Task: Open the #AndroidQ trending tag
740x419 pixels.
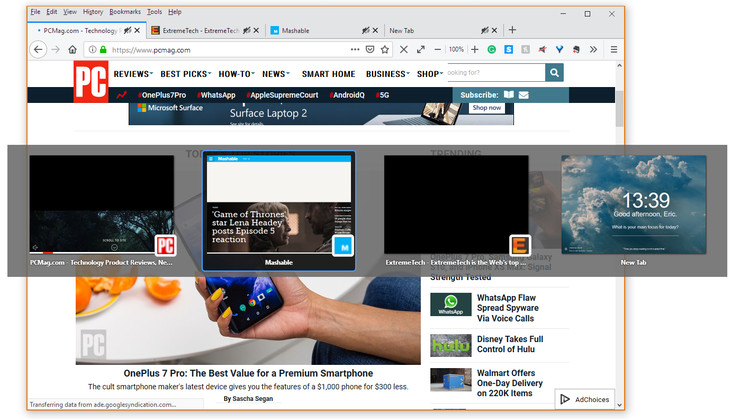Action: (347, 95)
